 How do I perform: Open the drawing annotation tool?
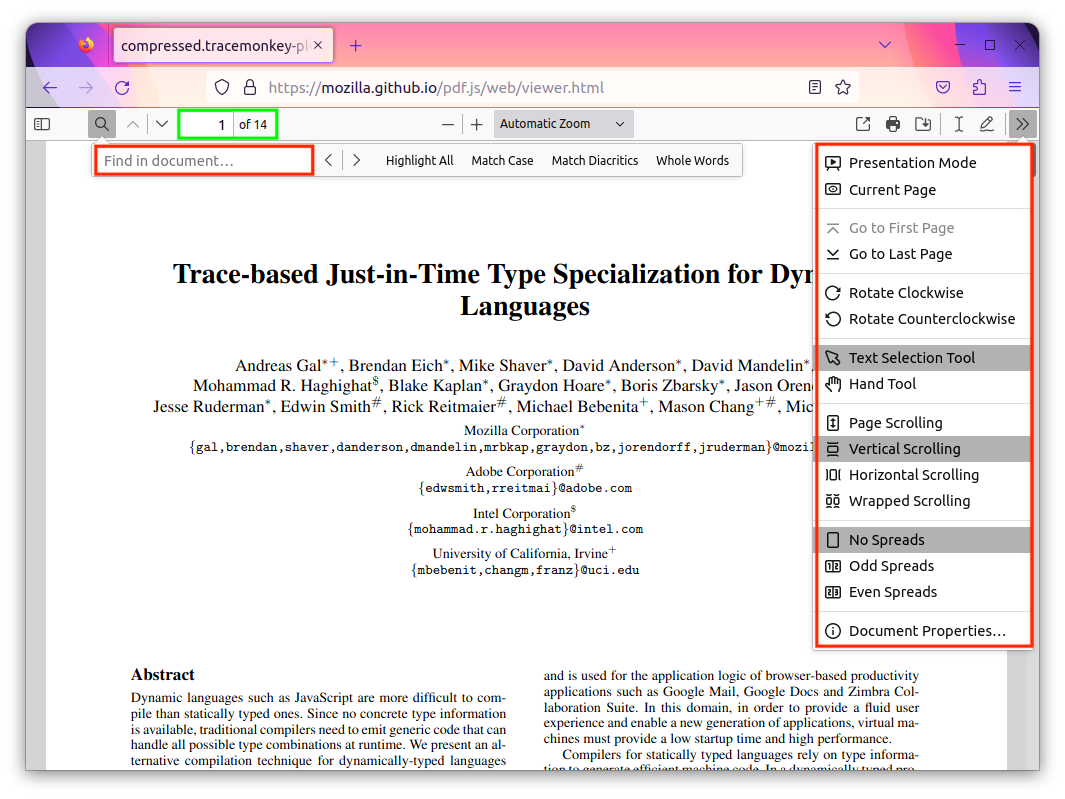pyautogui.click(x=988, y=123)
